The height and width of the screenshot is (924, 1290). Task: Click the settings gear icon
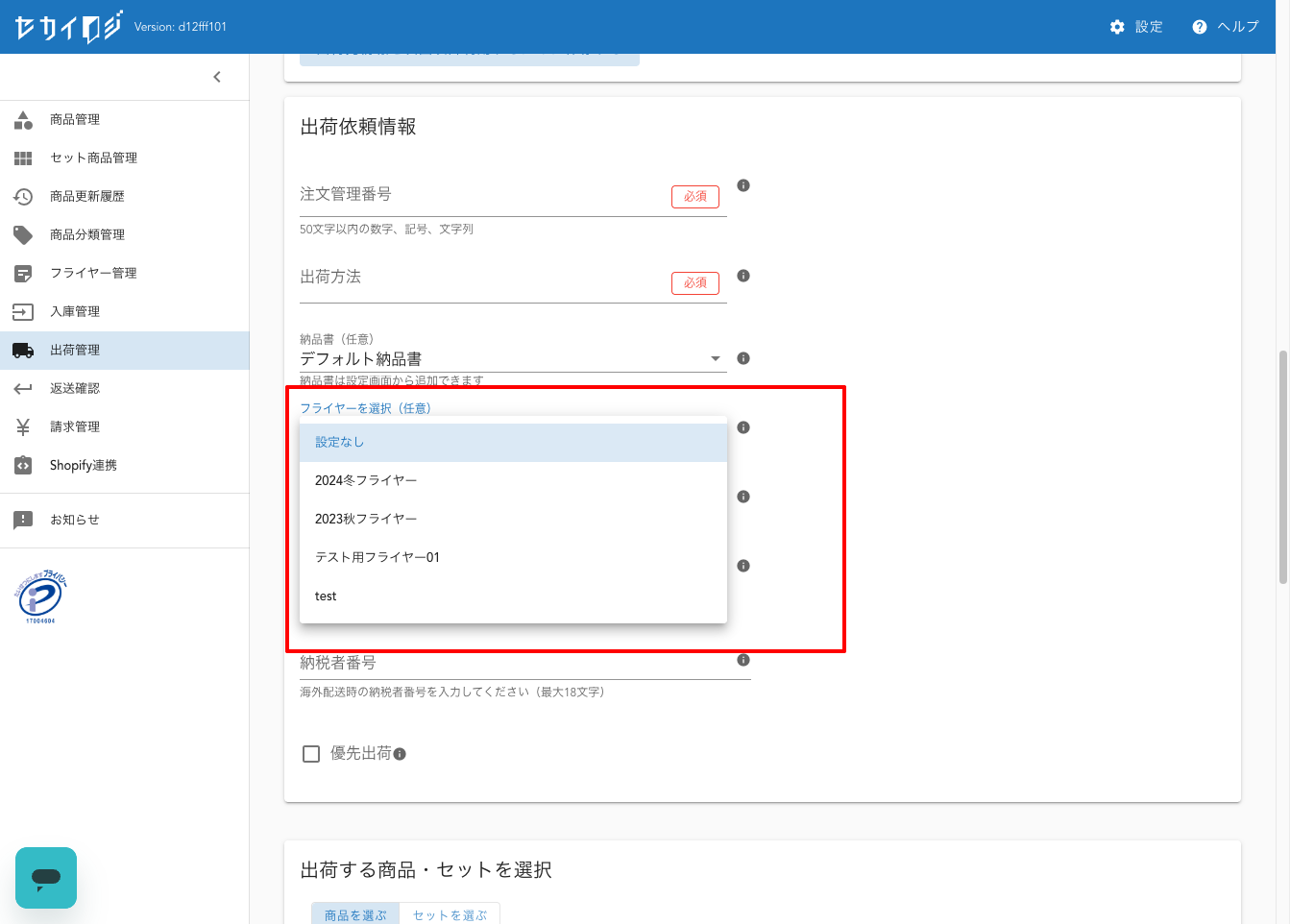(x=1116, y=27)
